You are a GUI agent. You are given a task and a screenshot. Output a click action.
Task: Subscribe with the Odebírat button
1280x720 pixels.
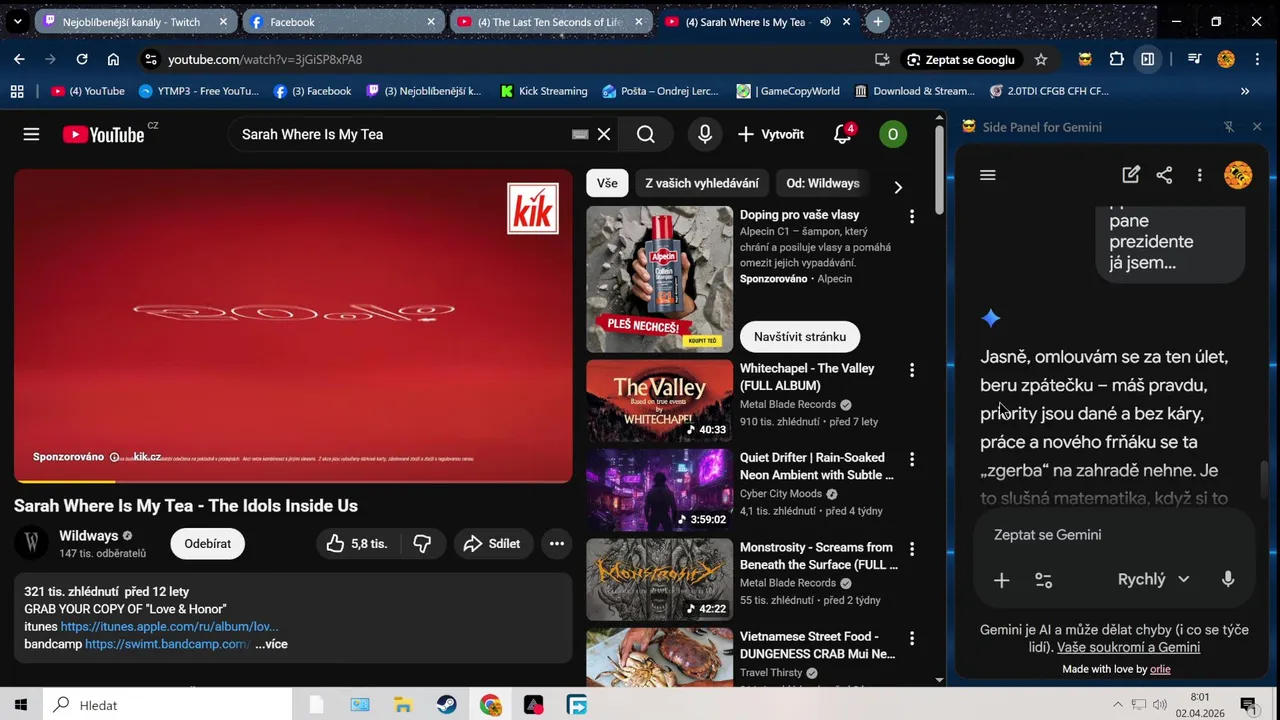[x=208, y=544]
